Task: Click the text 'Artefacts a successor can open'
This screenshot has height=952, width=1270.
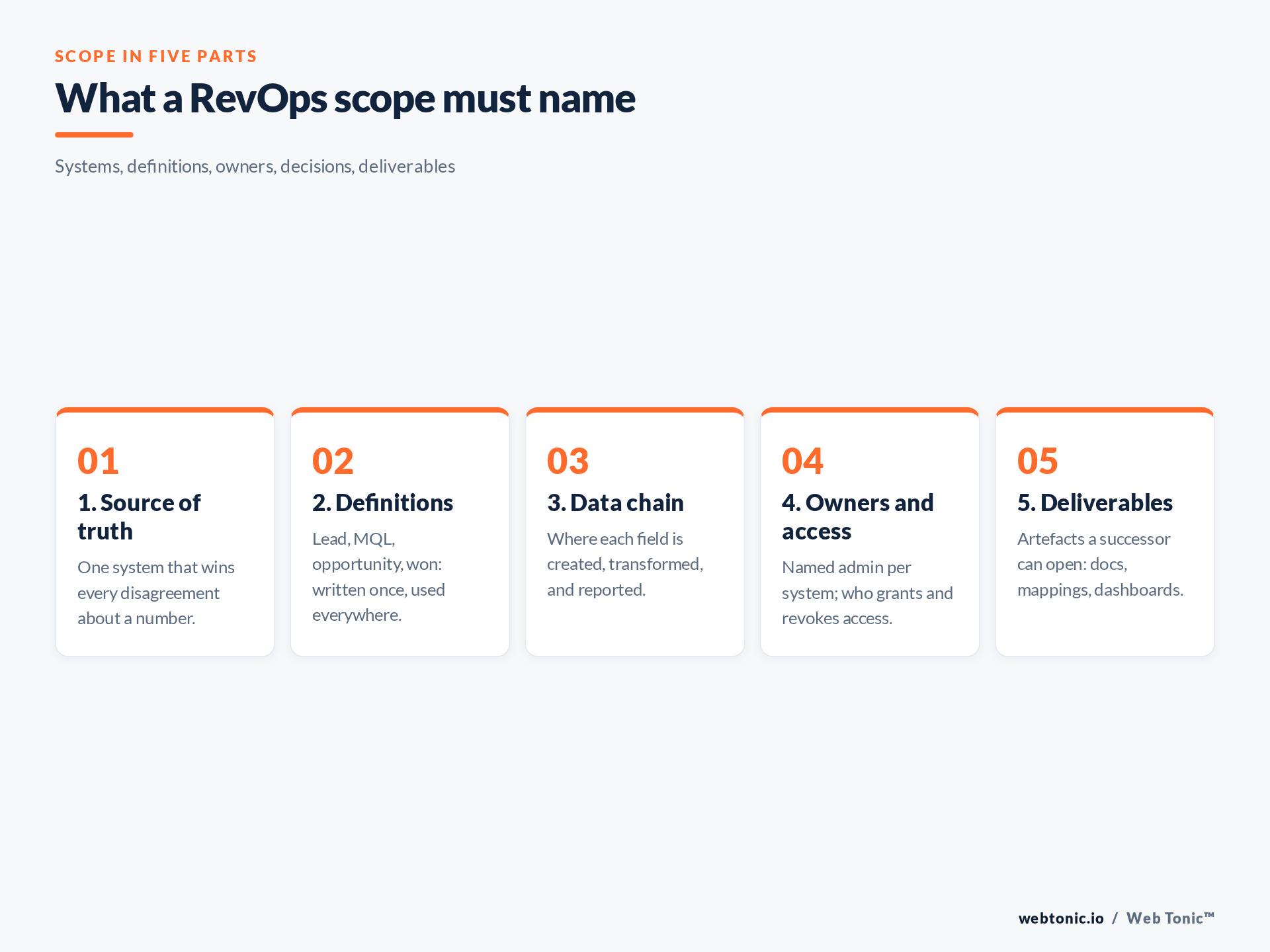Action: (x=1093, y=551)
